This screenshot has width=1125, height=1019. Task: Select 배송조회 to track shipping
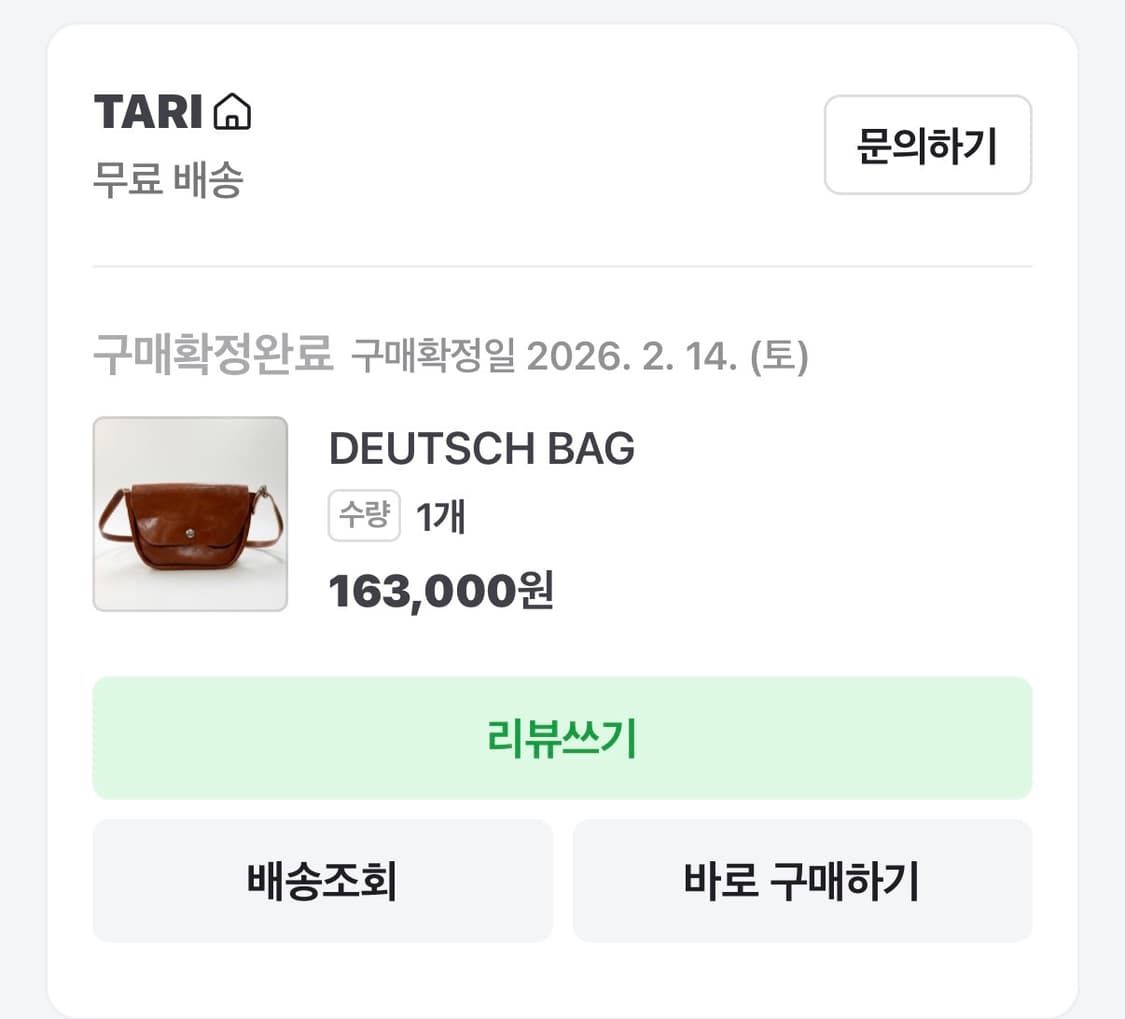click(x=322, y=881)
